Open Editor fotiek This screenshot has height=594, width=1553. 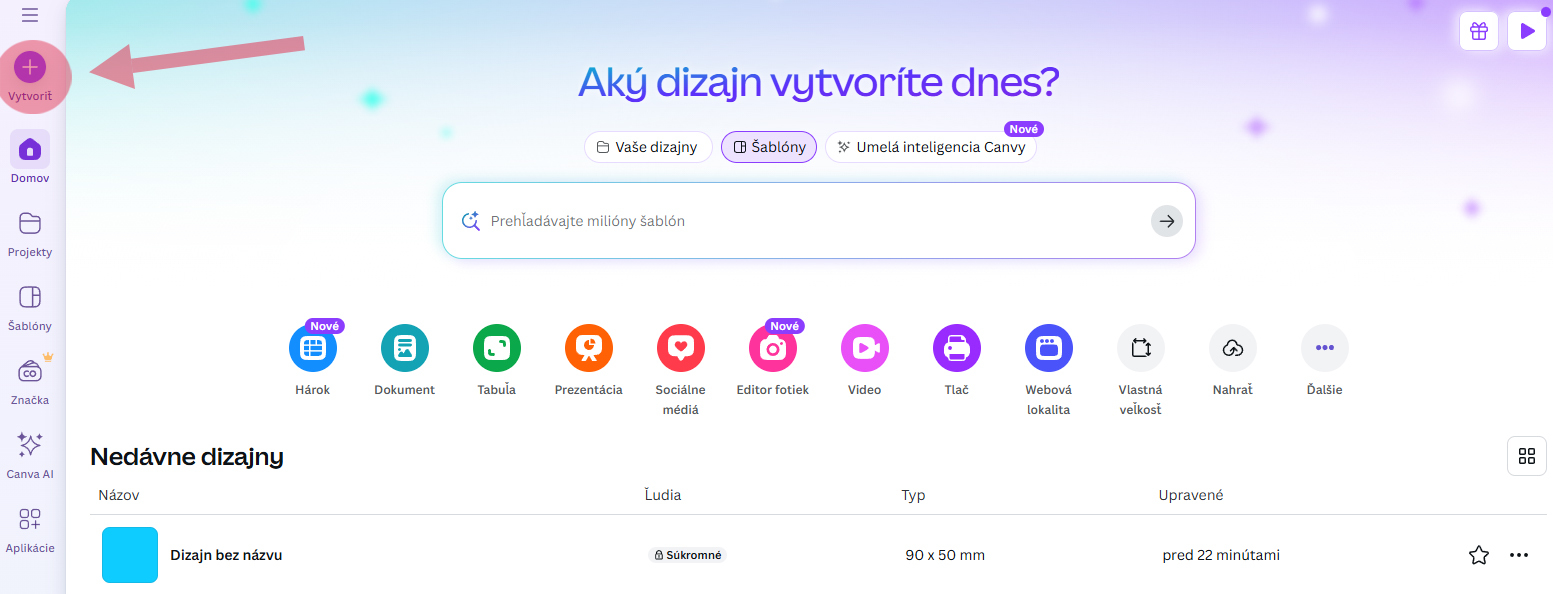pos(773,348)
